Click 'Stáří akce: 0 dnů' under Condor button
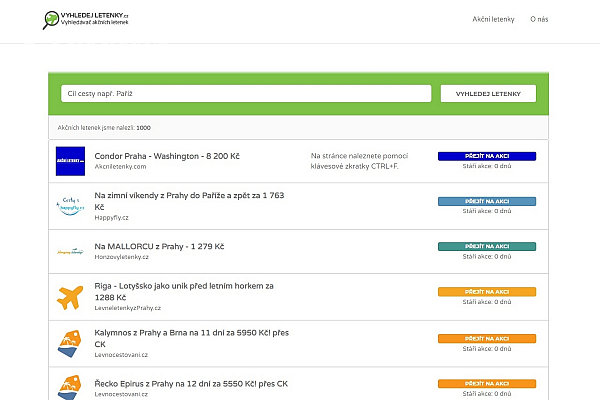The height and width of the screenshot is (400, 600). [487, 166]
